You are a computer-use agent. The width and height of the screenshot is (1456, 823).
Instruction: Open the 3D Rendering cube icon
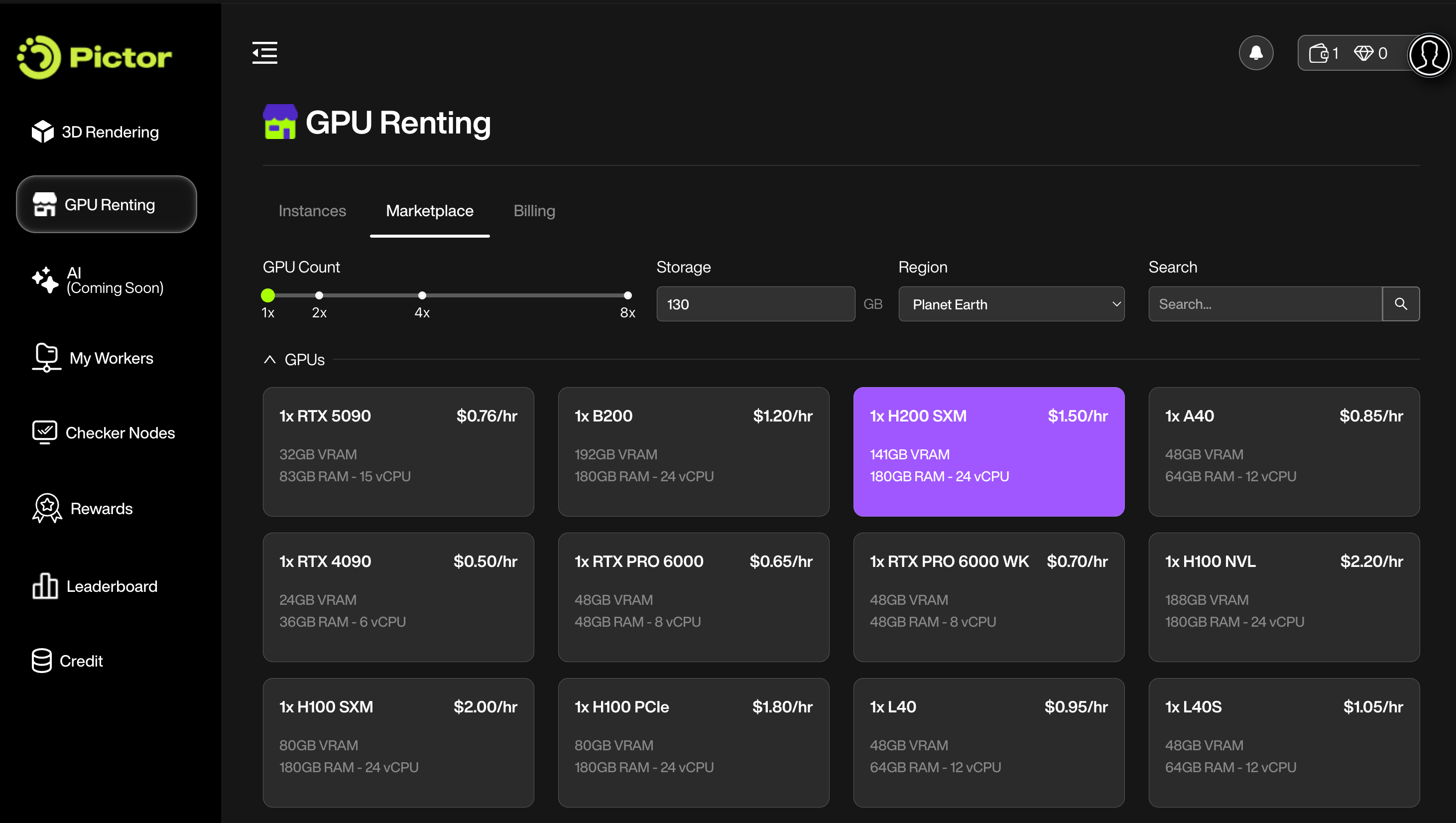tap(42, 132)
